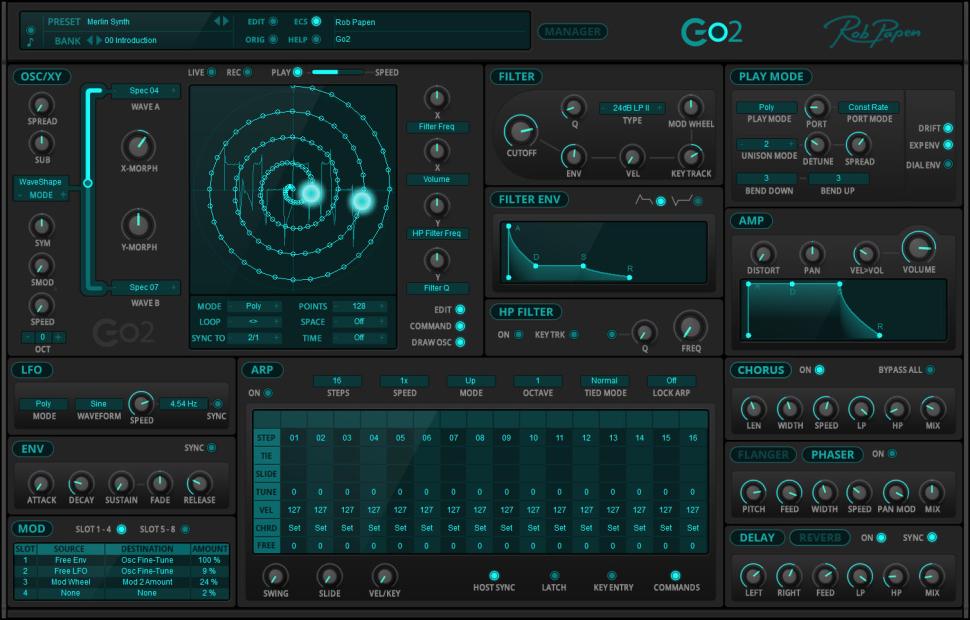Open the LFO Waveform dropdown
Image resolution: width=970 pixels, height=620 pixels.
tap(98, 404)
